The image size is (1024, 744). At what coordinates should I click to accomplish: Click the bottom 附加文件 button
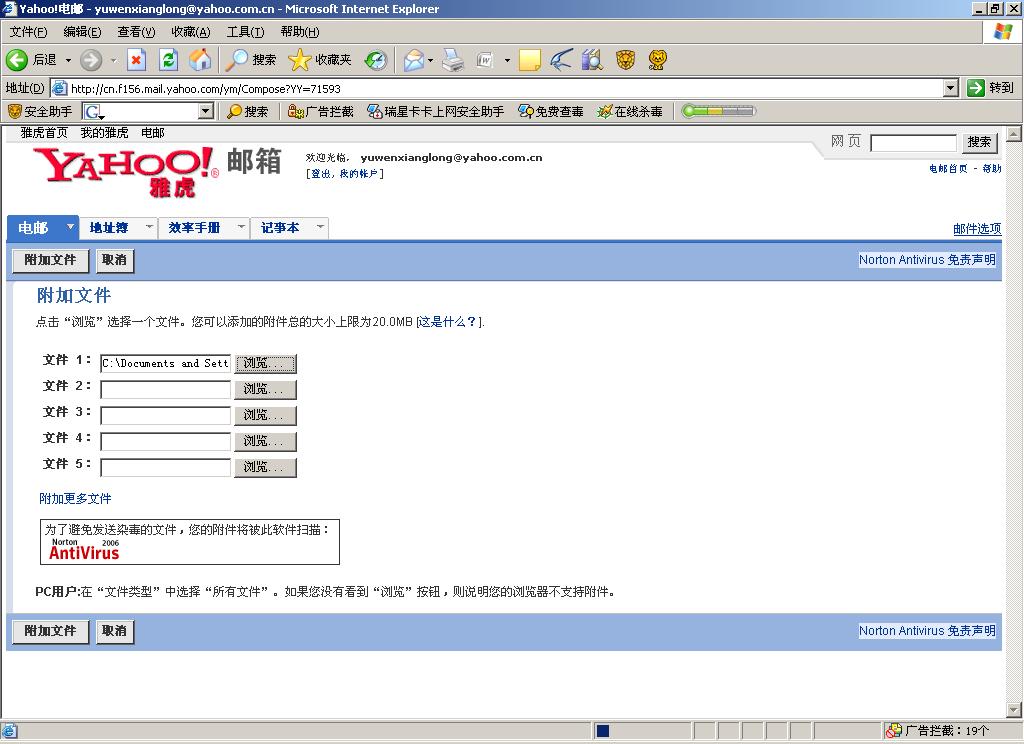point(50,631)
